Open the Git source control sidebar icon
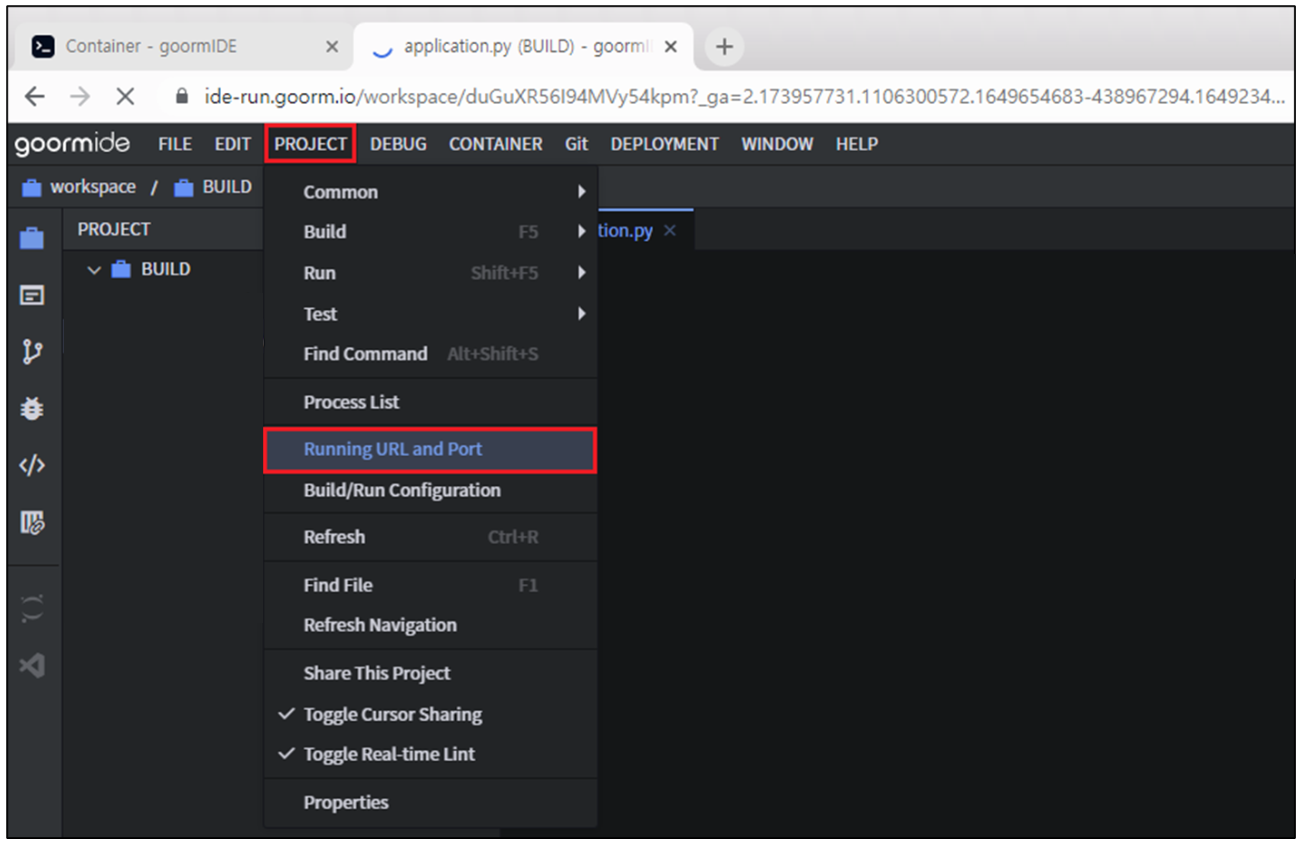The width and height of the screenshot is (1305, 847). click(32, 352)
